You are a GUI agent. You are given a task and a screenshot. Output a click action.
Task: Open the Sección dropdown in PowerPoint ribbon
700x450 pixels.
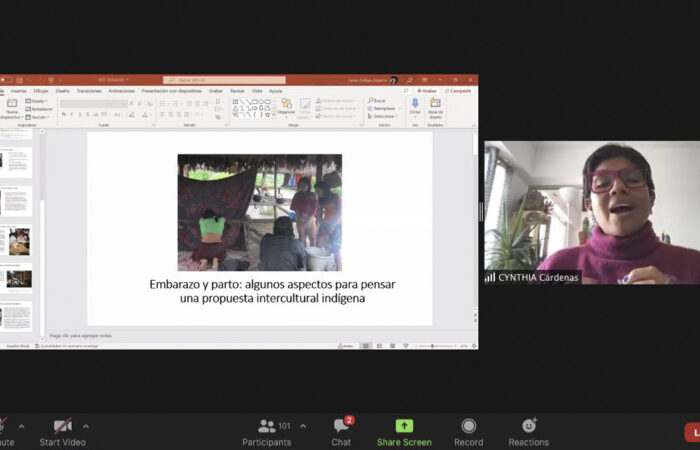(x=38, y=117)
